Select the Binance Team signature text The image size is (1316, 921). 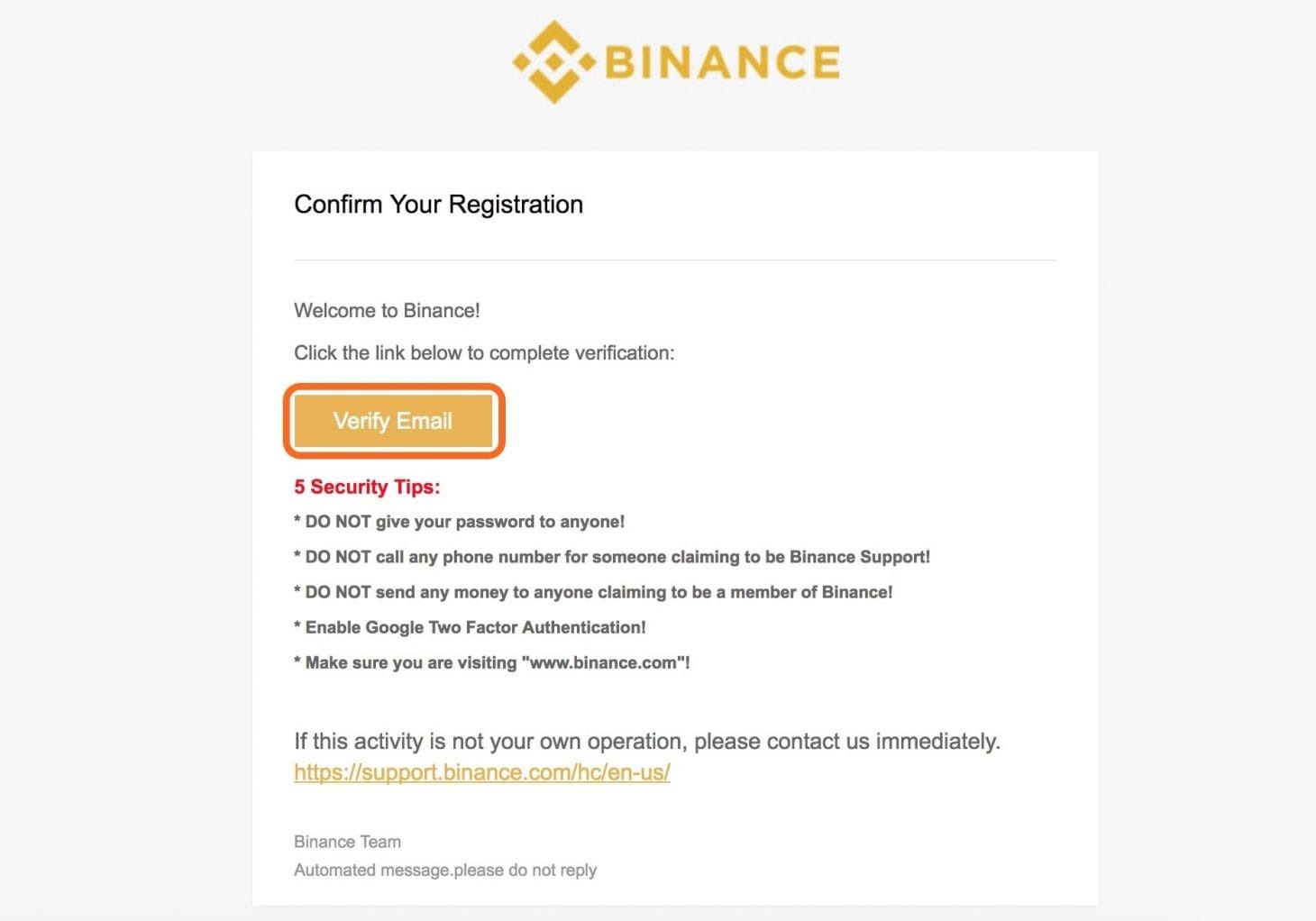point(347,841)
